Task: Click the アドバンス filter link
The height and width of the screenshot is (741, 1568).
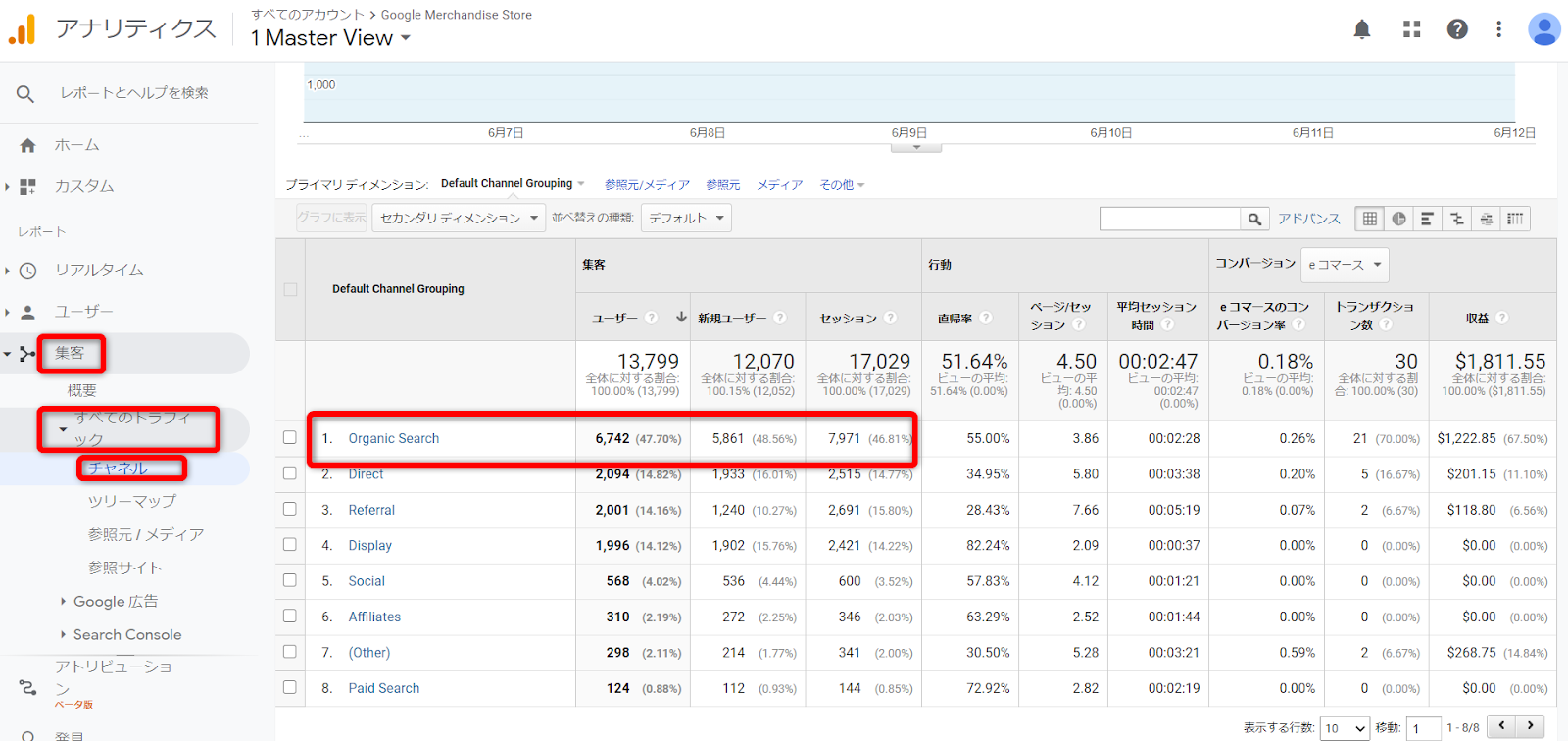Action: pyautogui.click(x=1309, y=219)
